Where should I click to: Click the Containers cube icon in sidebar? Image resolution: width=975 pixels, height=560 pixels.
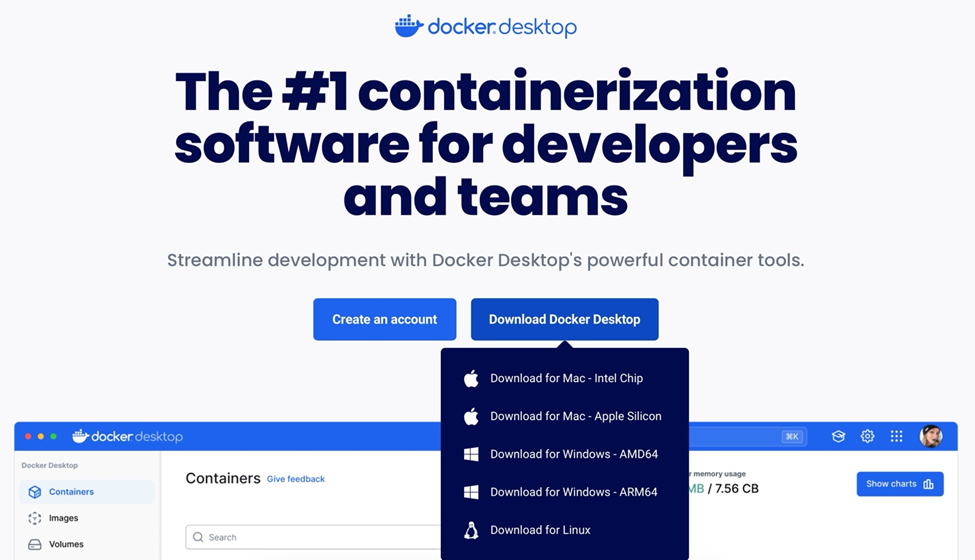coord(35,492)
